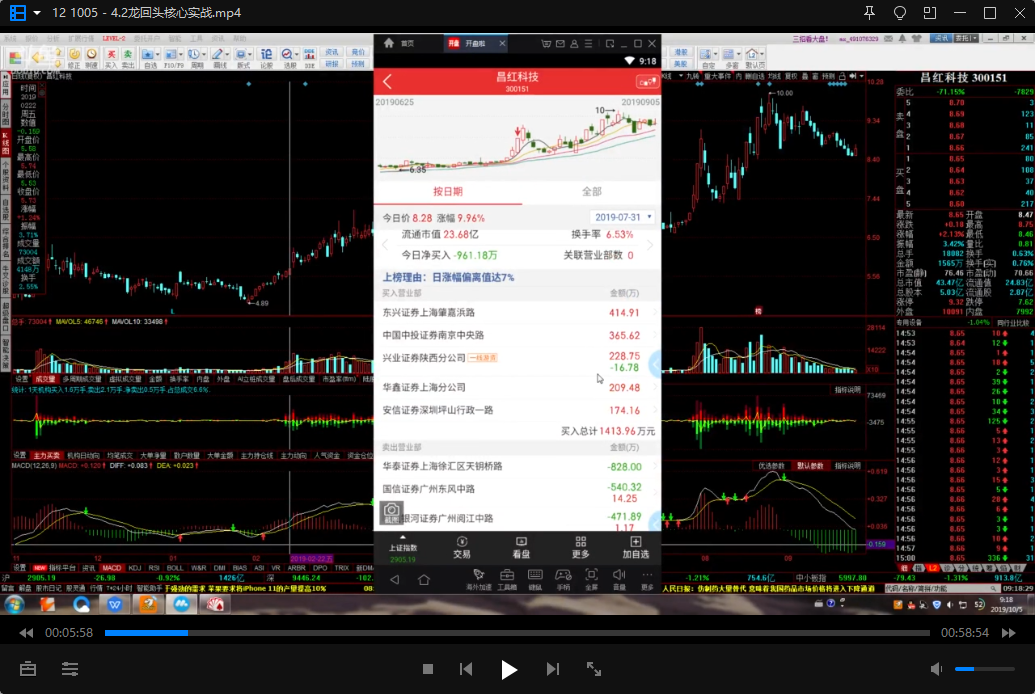Tap 加自选 to add to watchlist
The image size is (1035, 694).
tap(636, 548)
